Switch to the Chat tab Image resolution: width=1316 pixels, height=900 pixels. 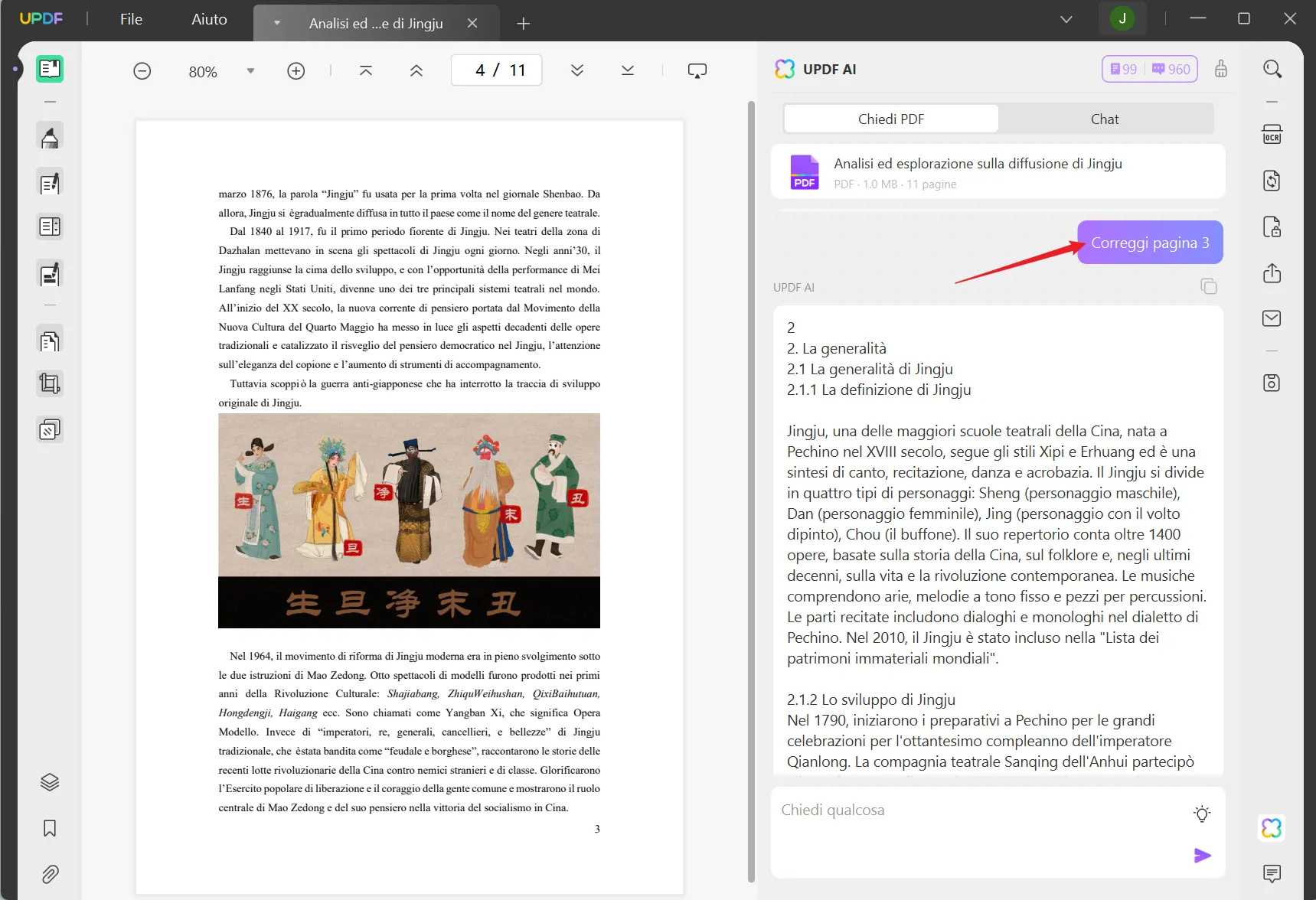pos(1105,119)
